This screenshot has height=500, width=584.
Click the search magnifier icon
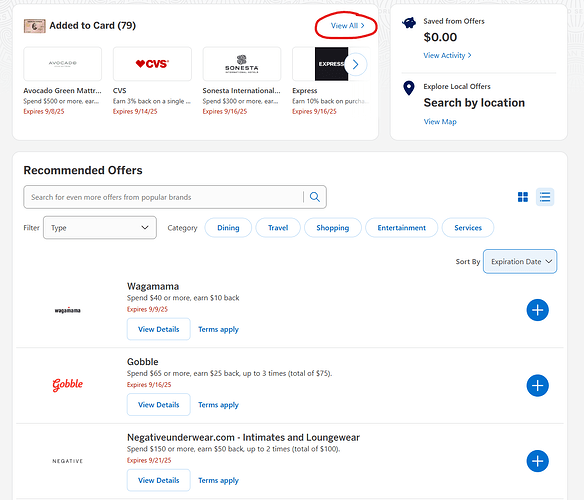[315, 197]
